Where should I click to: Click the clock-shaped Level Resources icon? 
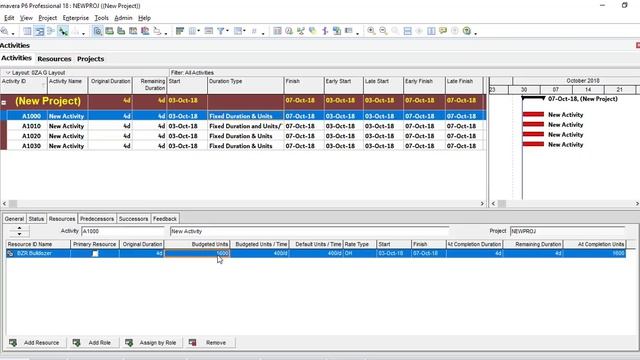pyautogui.click(x=289, y=31)
